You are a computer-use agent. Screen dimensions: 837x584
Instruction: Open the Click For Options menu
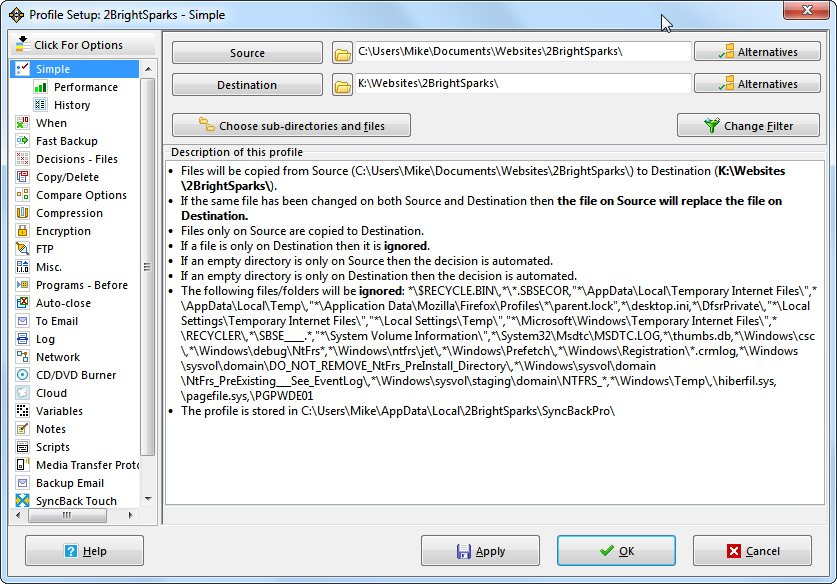pos(83,45)
